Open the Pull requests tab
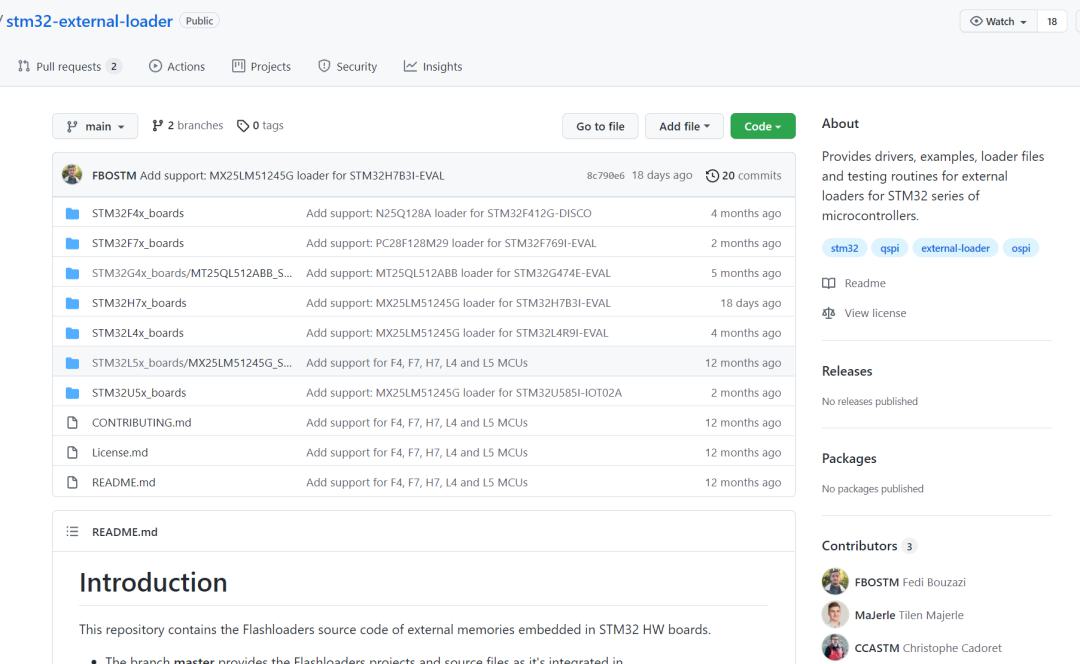 pos(69,66)
